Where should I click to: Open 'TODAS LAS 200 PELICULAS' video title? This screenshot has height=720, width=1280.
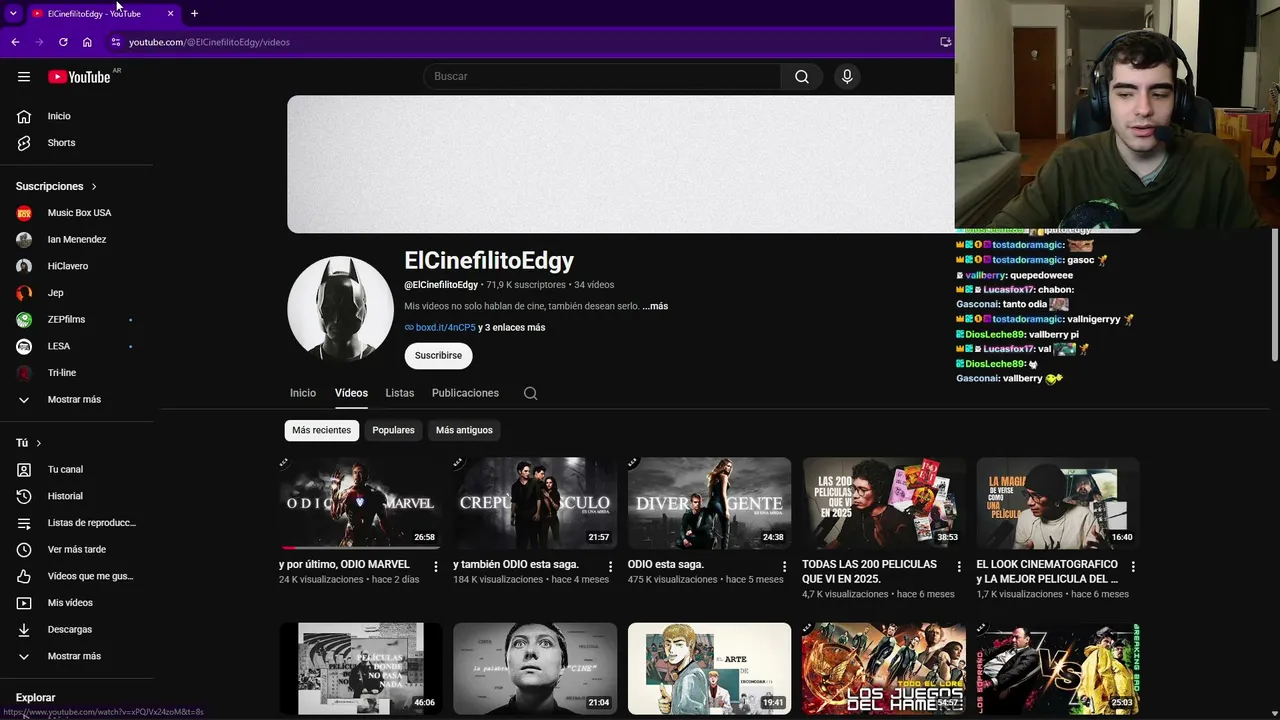[x=870, y=572]
